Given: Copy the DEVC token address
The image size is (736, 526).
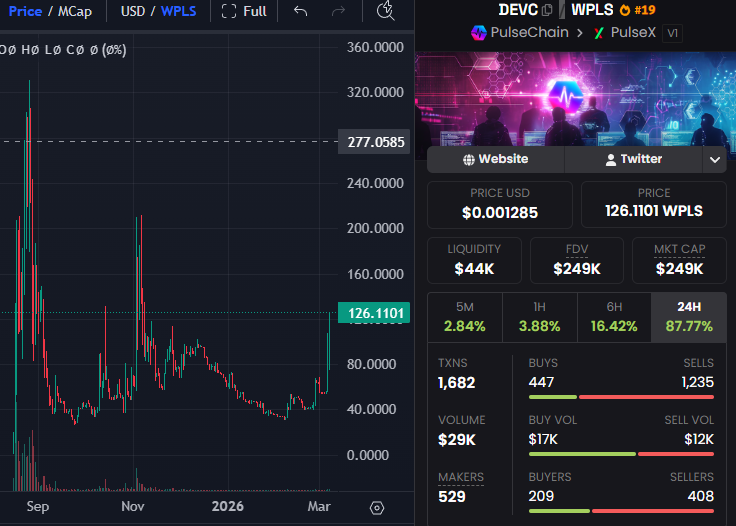Looking at the screenshot, I should 547,10.
